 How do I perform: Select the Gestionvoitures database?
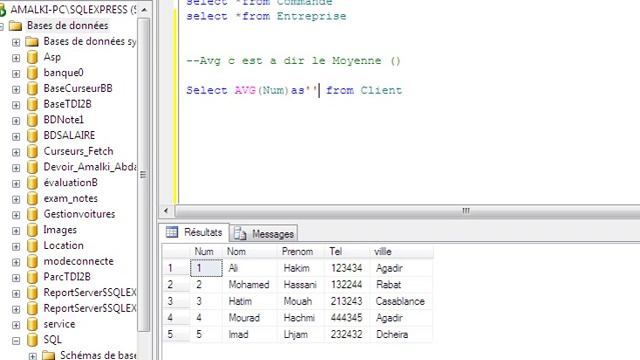[x=79, y=214]
